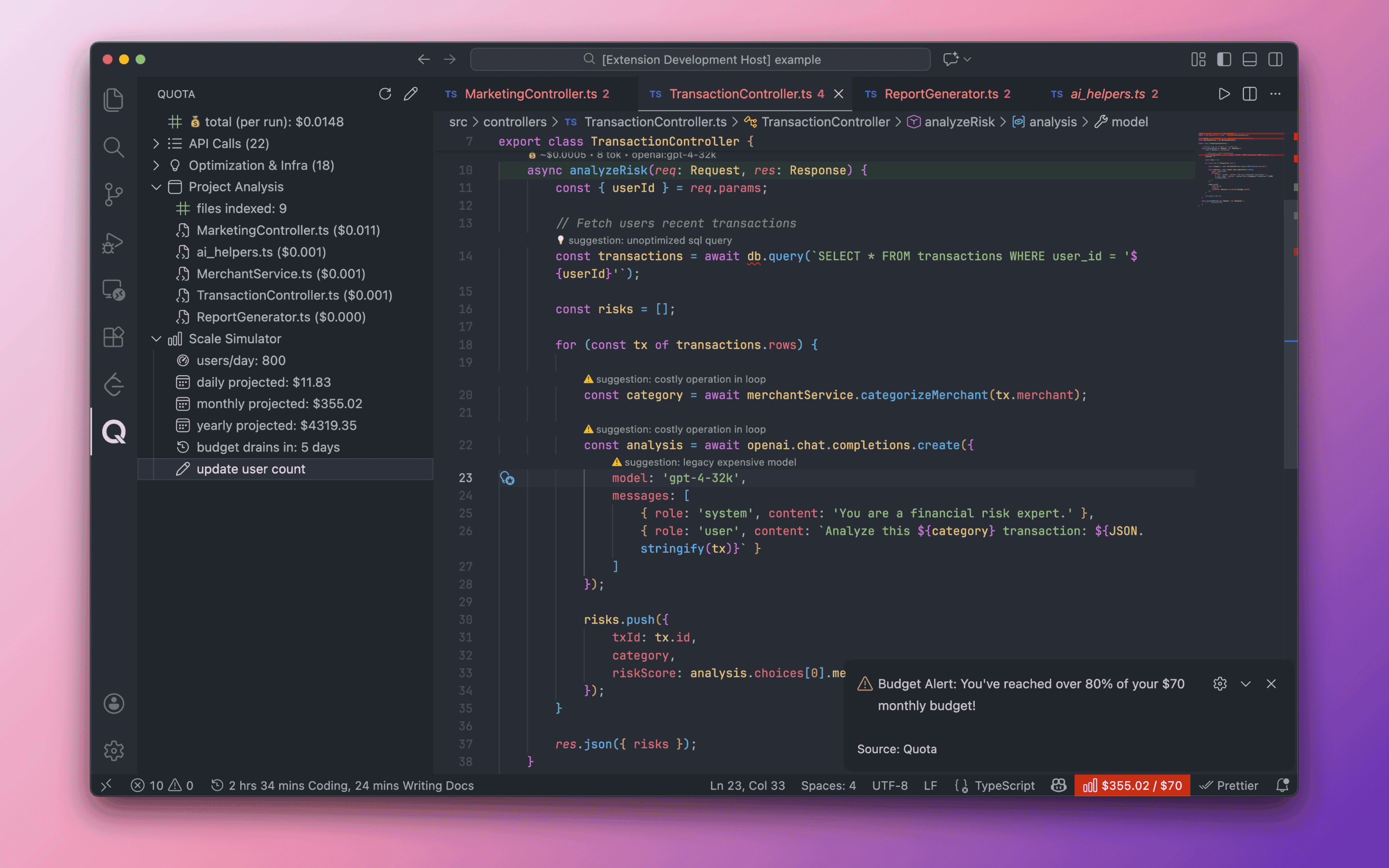Click the edit pencil in Quota header
The image size is (1389, 868).
click(x=410, y=94)
